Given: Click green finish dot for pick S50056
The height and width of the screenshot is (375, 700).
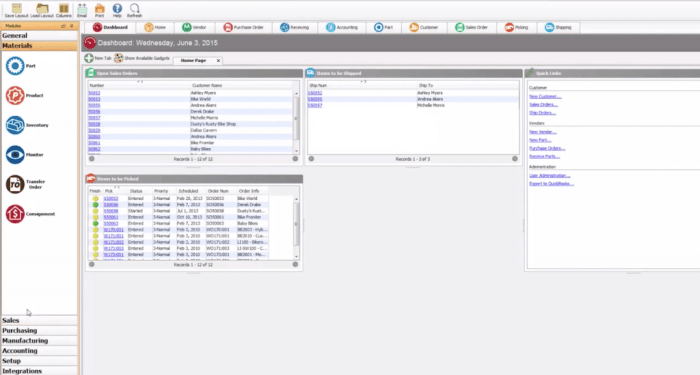Looking at the screenshot, I should (x=96, y=204).
